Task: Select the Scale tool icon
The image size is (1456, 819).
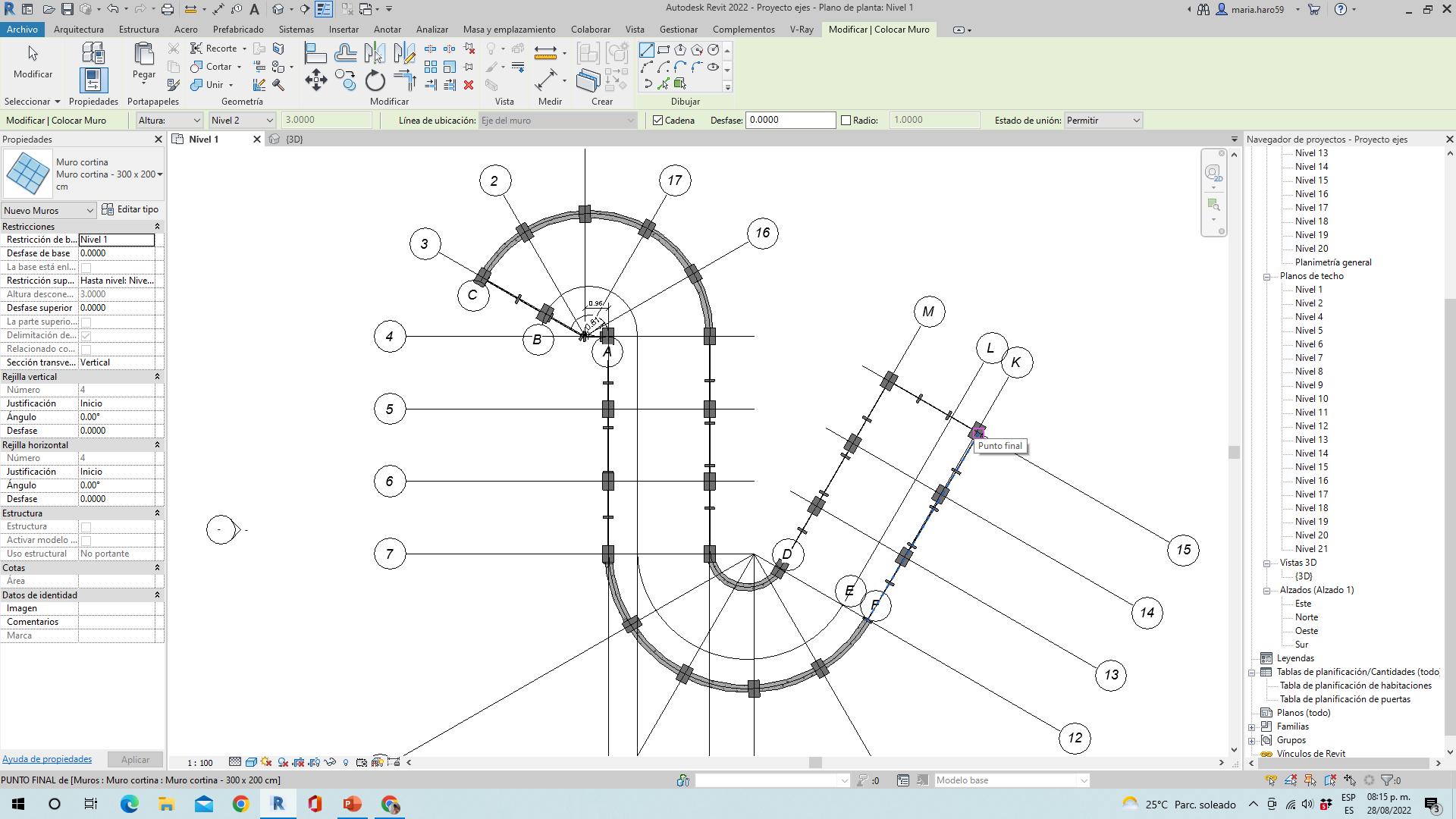Action: (x=450, y=67)
